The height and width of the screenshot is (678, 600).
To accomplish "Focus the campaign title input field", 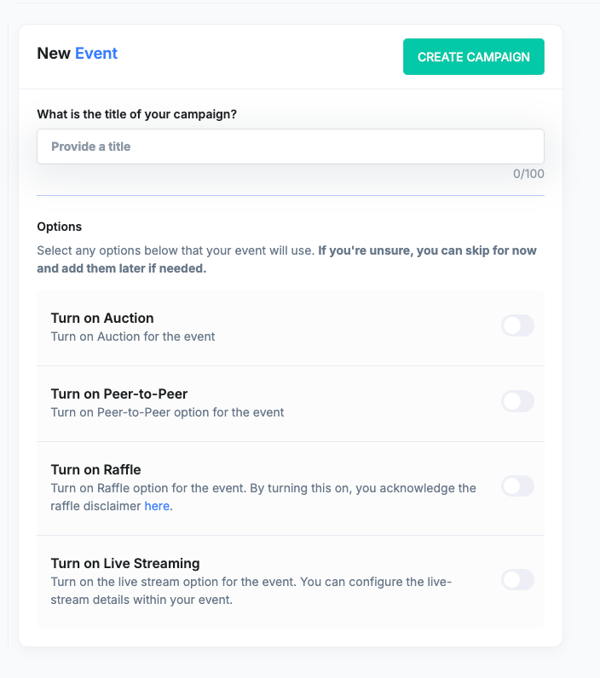I will pyautogui.click(x=290, y=146).
